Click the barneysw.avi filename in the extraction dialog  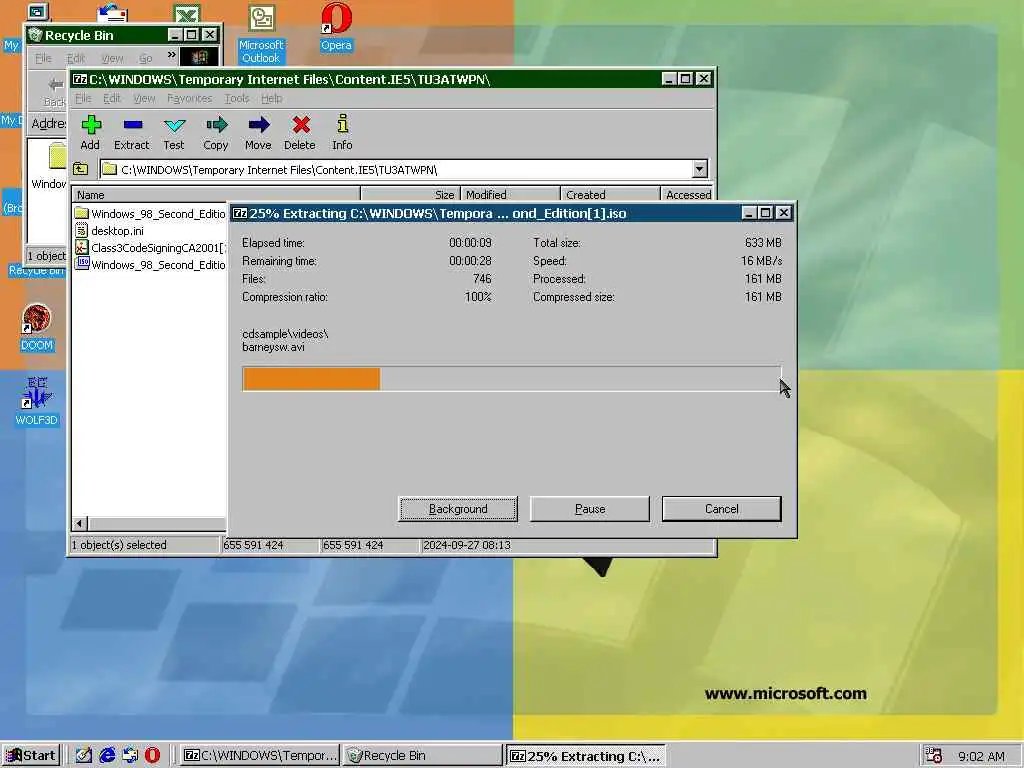click(x=274, y=347)
